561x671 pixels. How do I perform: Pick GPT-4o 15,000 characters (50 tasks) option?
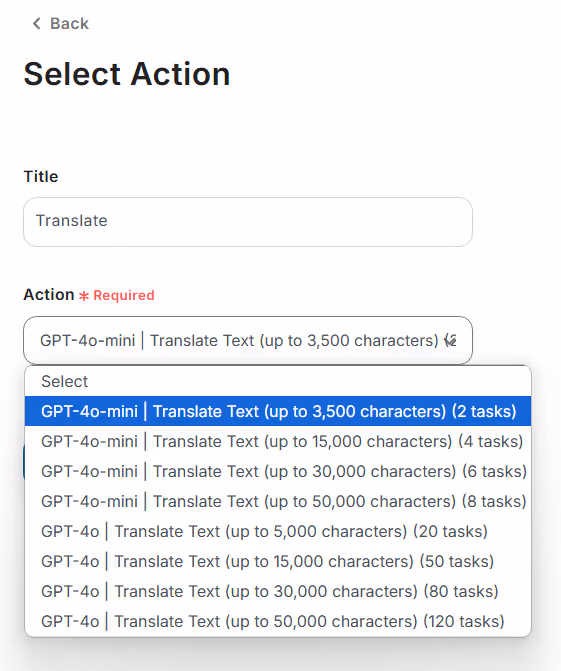point(278,561)
